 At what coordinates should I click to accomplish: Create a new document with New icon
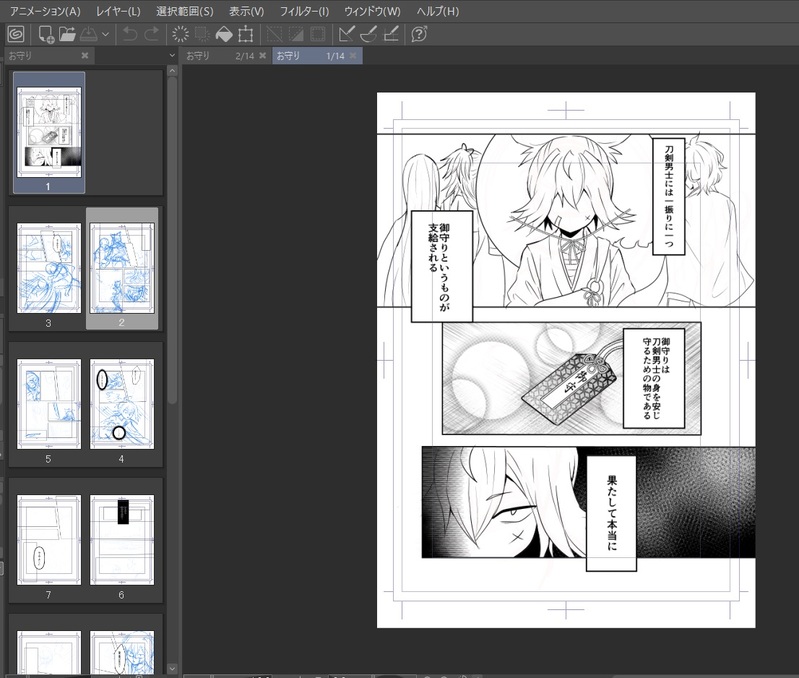point(46,35)
